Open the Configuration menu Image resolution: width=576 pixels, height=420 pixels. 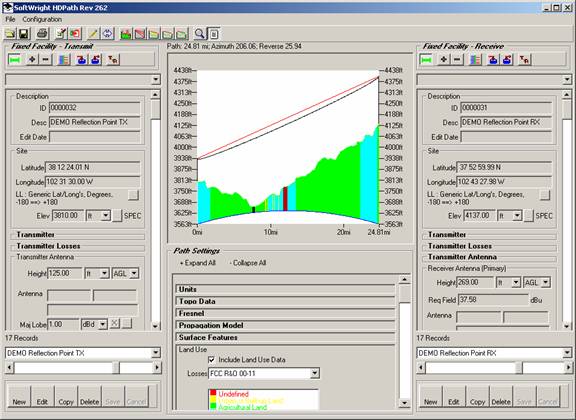42,19
